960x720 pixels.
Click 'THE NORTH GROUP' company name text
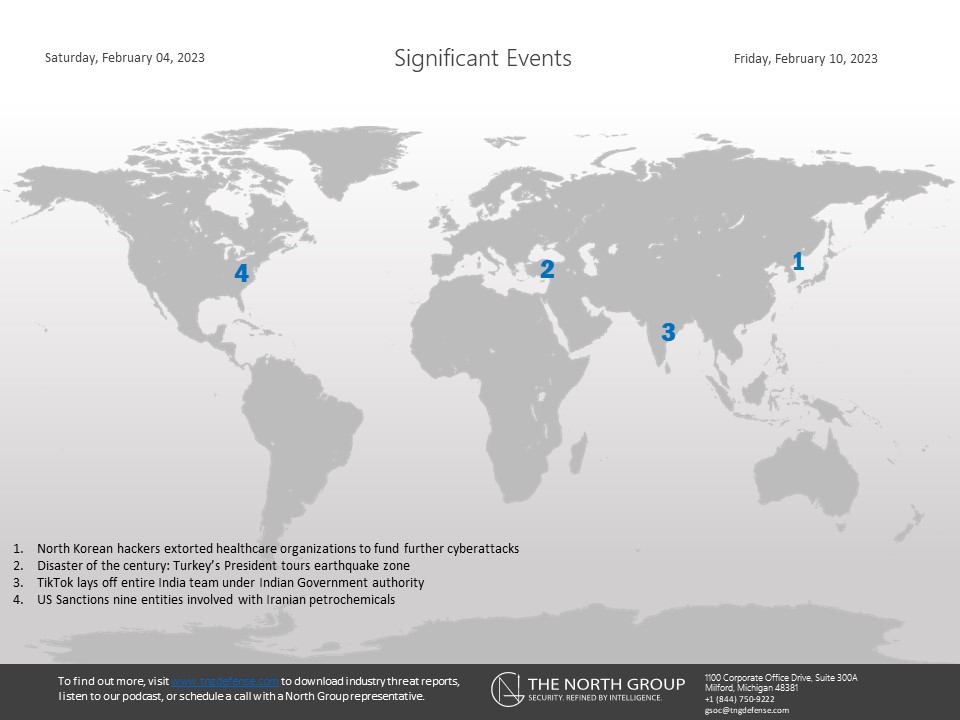tap(606, 684)
